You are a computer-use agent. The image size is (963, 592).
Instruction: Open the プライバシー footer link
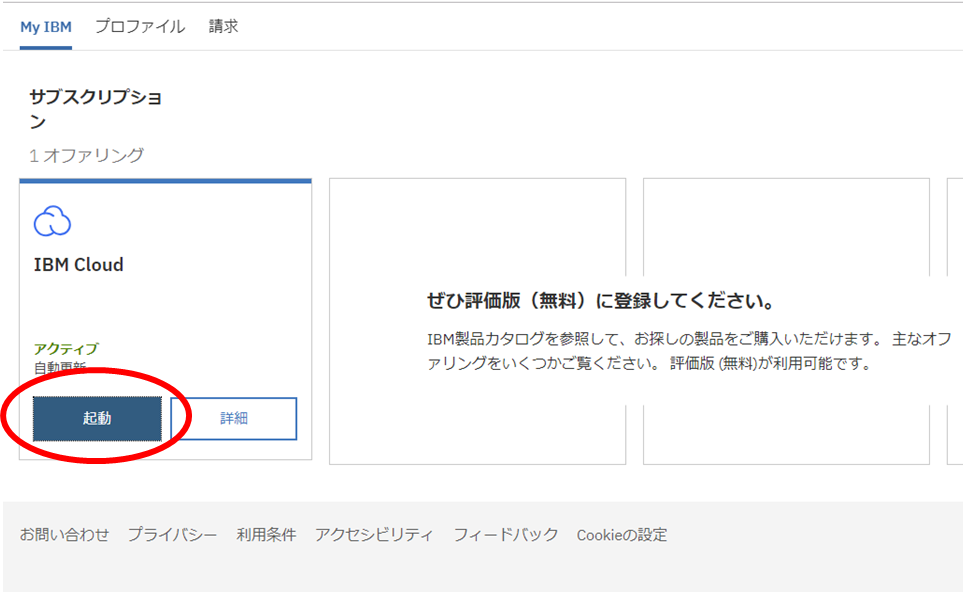pyautogui.click(x=173, y=535)
